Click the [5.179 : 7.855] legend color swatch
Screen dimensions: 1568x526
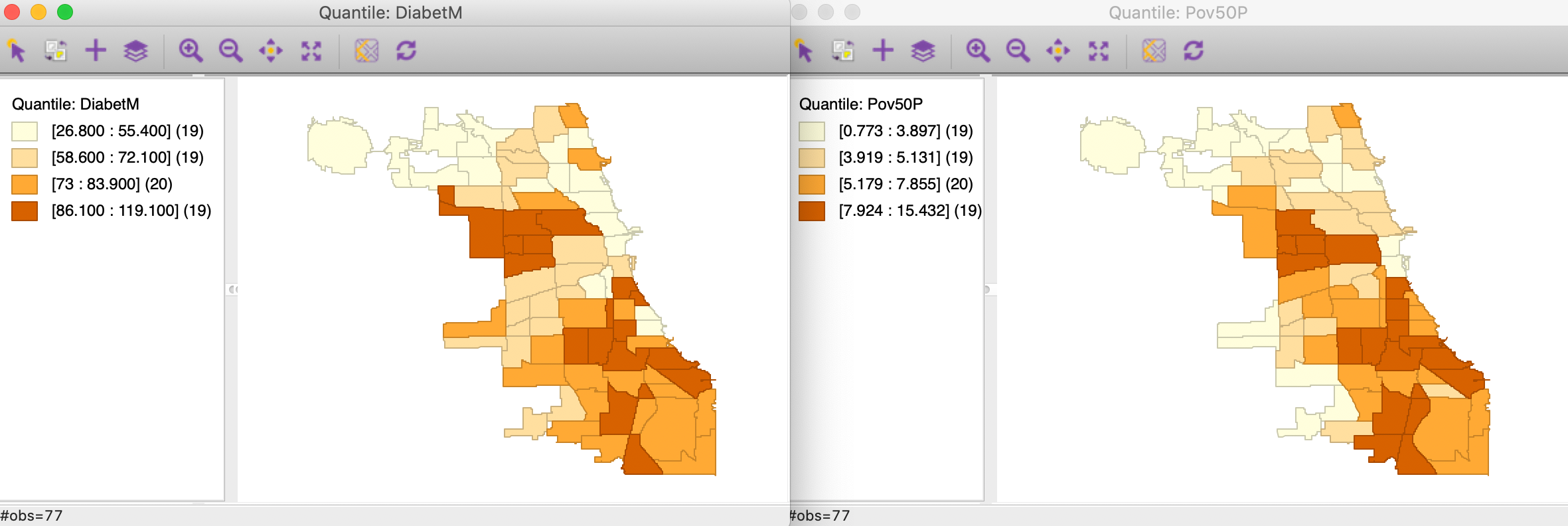[812, 185]
